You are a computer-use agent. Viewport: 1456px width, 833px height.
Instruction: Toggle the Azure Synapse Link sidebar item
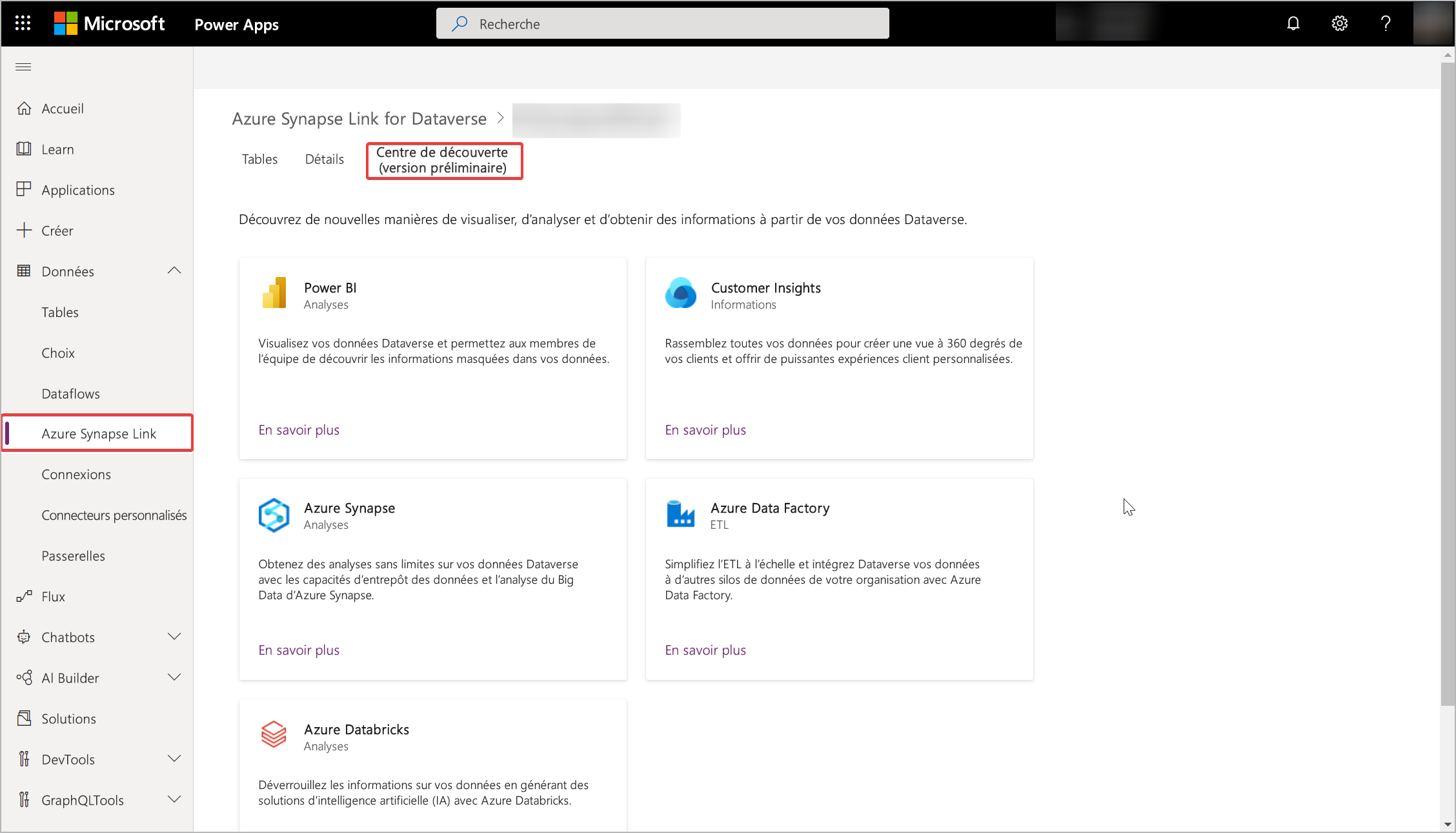(x=98, y=433)
